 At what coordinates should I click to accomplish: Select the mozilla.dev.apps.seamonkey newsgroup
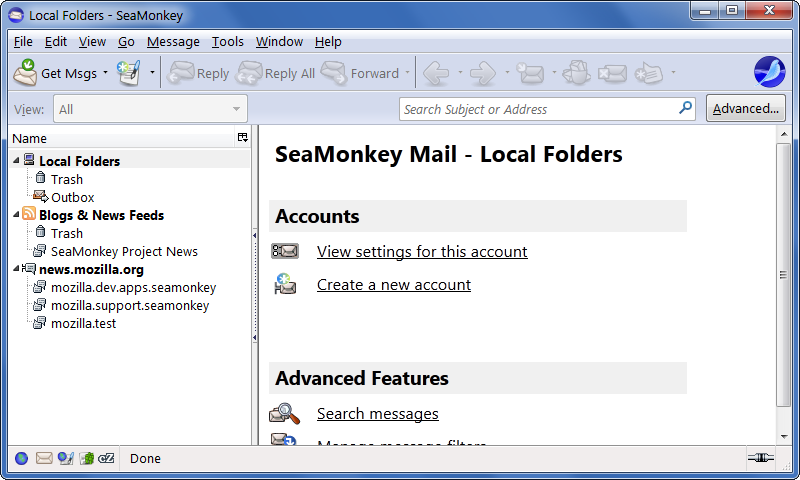tap(134, 288)
